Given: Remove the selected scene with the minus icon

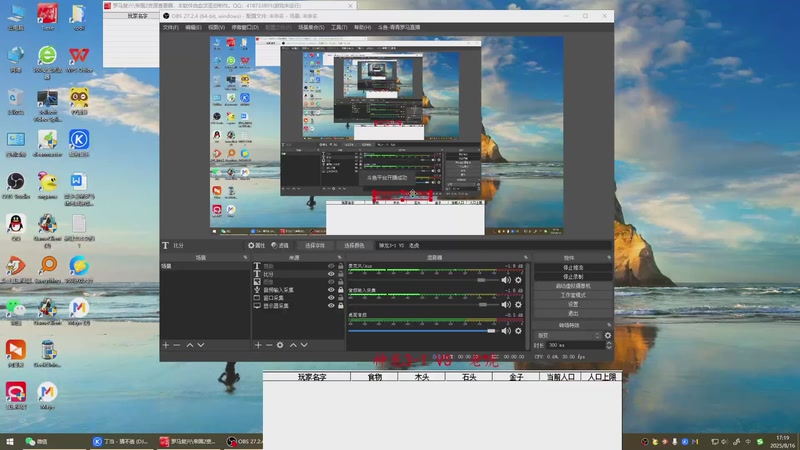Looking at the screenshot, I should (177, 345).
